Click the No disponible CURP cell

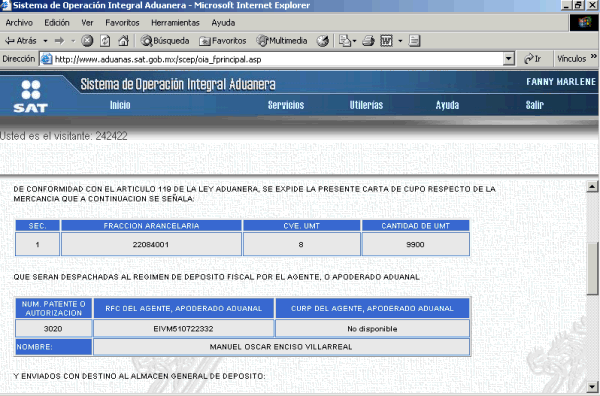pyautogui.click(x=372, y=329)
